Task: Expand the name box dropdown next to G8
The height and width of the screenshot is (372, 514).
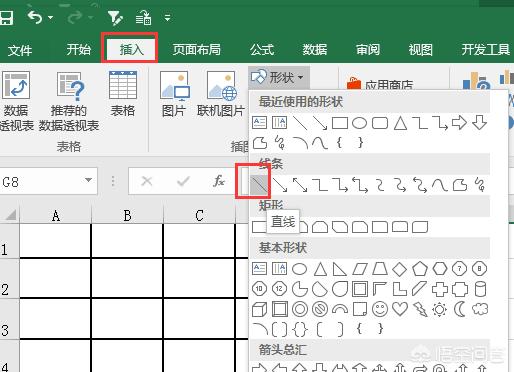Action: point(88,180)
